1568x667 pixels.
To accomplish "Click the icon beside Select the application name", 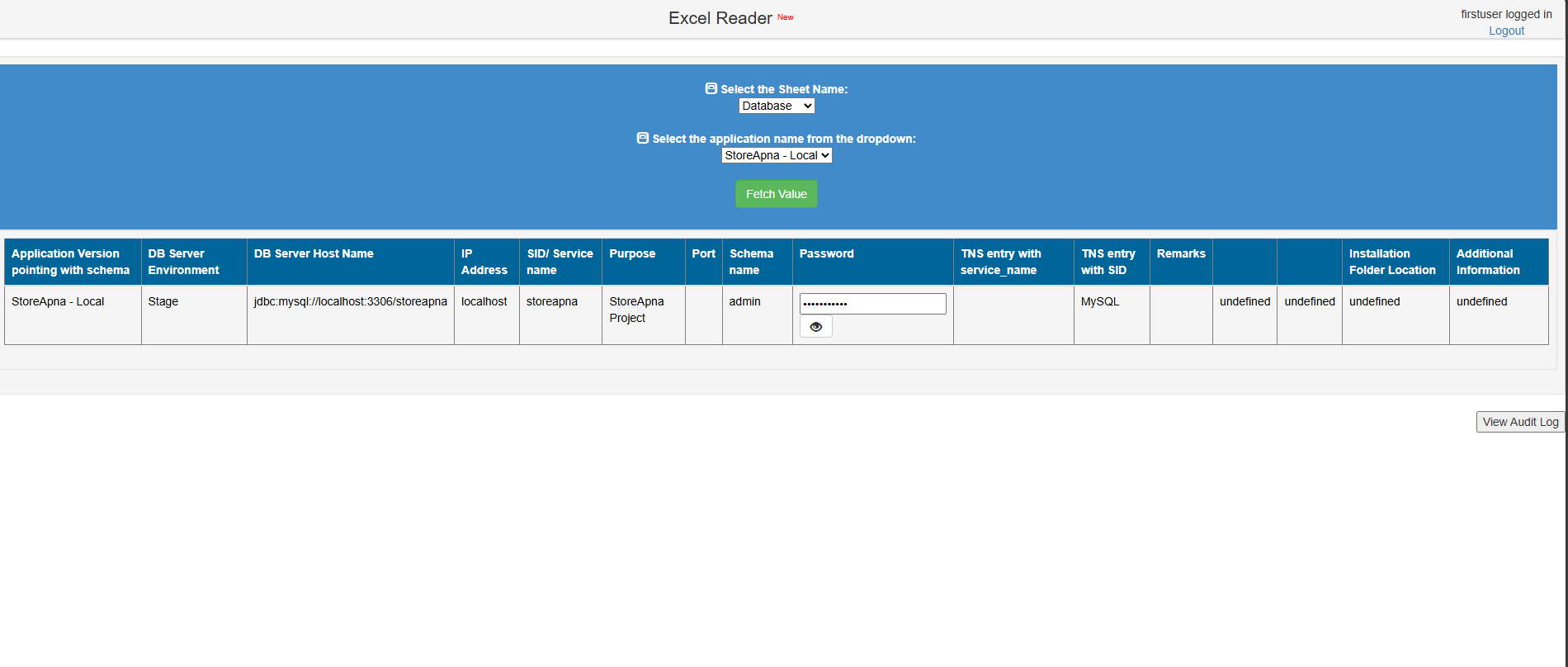I will 642,138.
